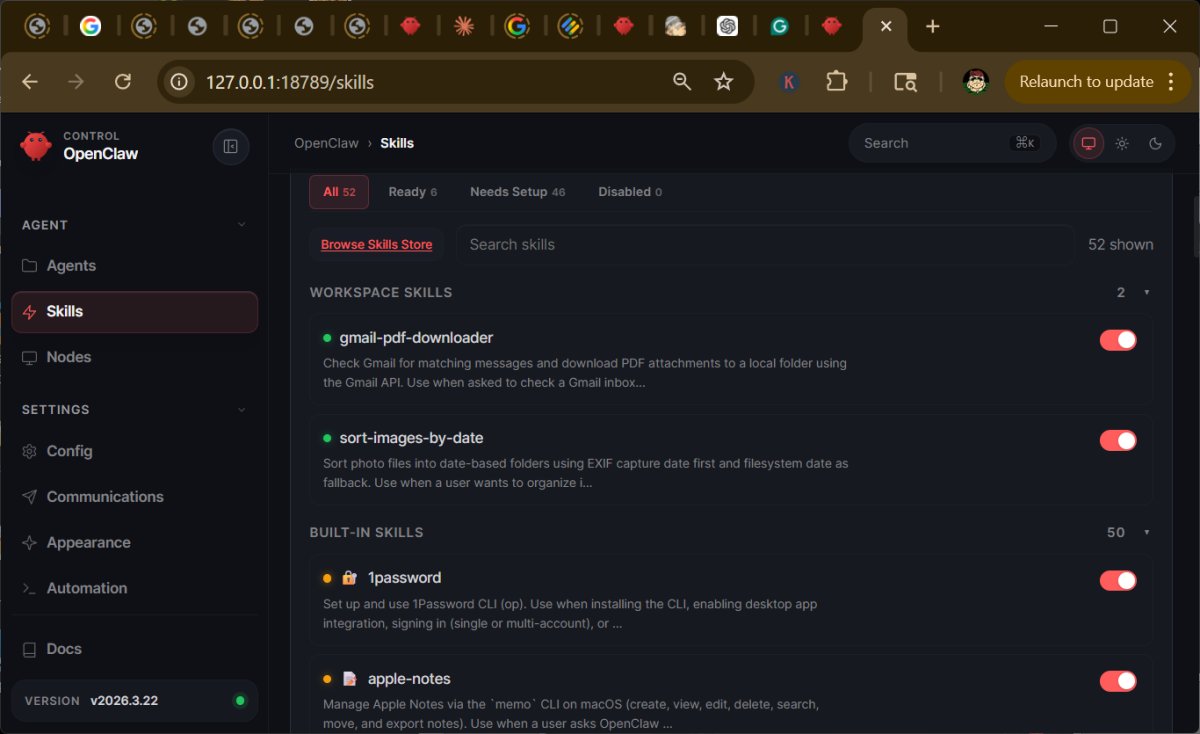Switch to the striped circle icon tab
Viewport: 1200px width, 734px height.
570,27
